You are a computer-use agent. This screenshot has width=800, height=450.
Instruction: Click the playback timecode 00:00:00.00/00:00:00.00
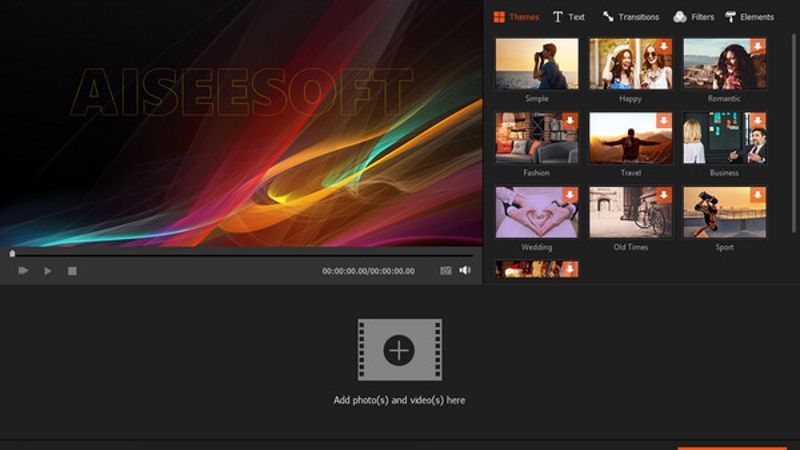click(368, 271)
